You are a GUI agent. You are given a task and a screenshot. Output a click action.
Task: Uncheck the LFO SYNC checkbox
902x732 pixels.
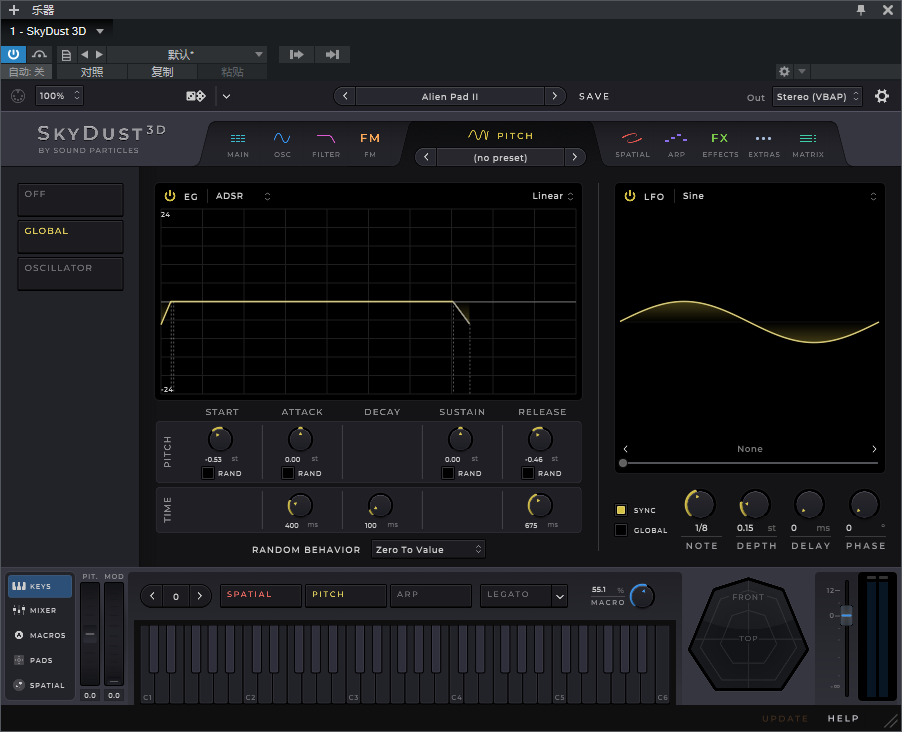(621, 510)
